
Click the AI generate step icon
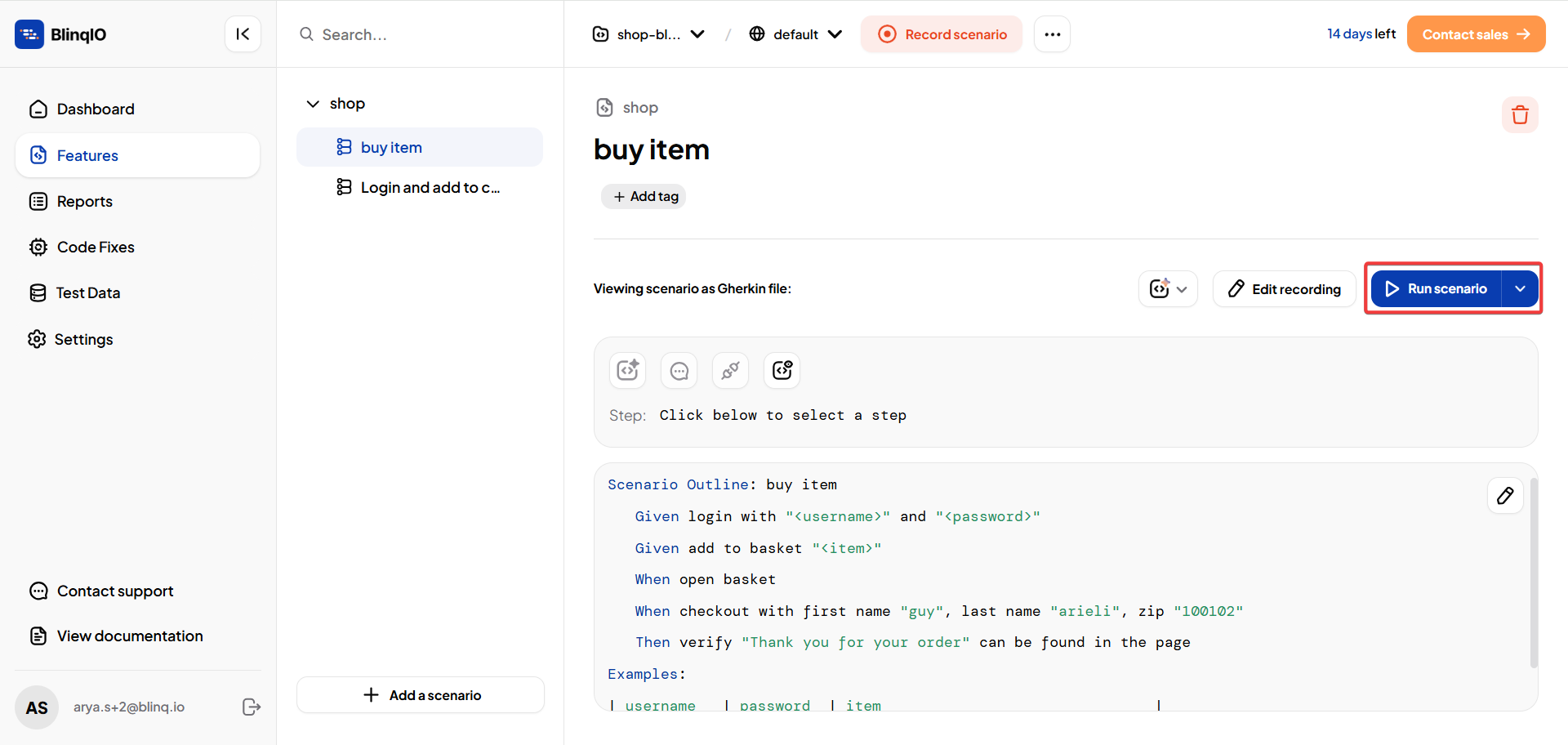(x=628, y=370)
